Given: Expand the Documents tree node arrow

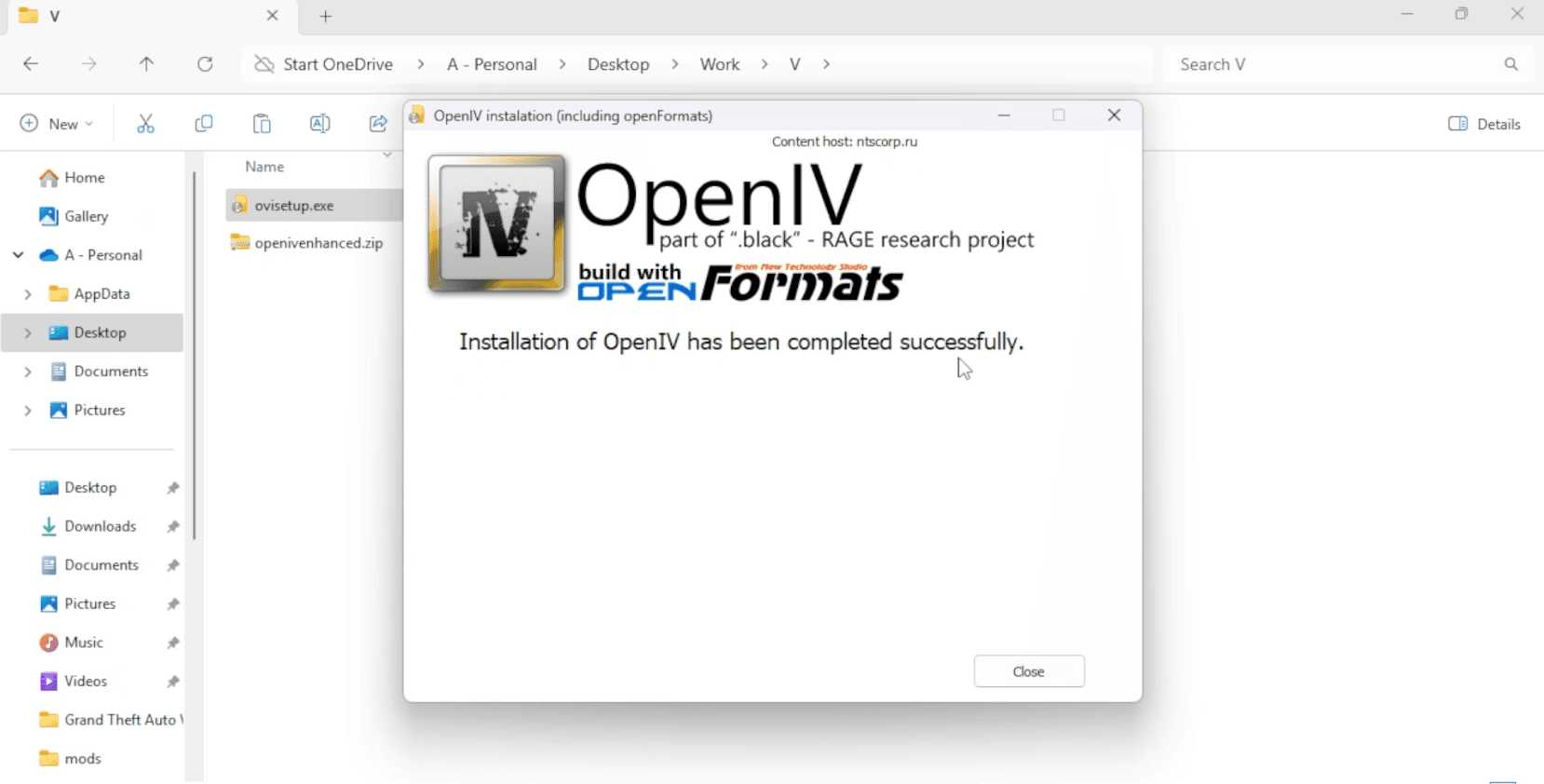Looking at the screenshot, I should pos(28,372).
